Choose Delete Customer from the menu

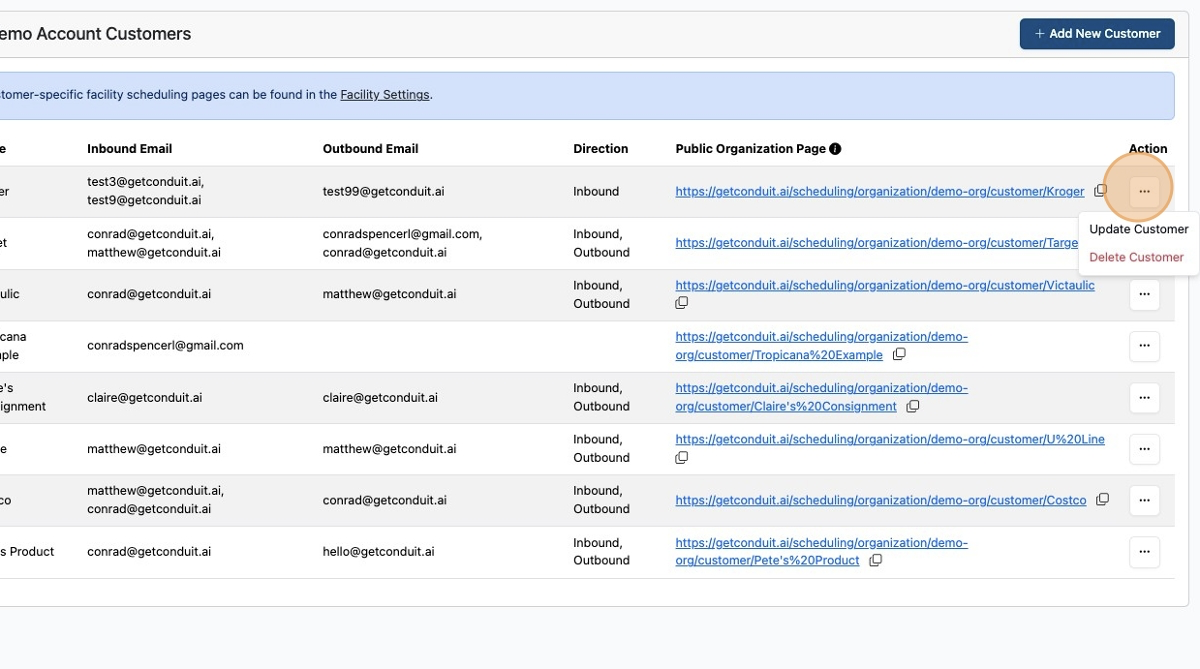(1136, 257)
